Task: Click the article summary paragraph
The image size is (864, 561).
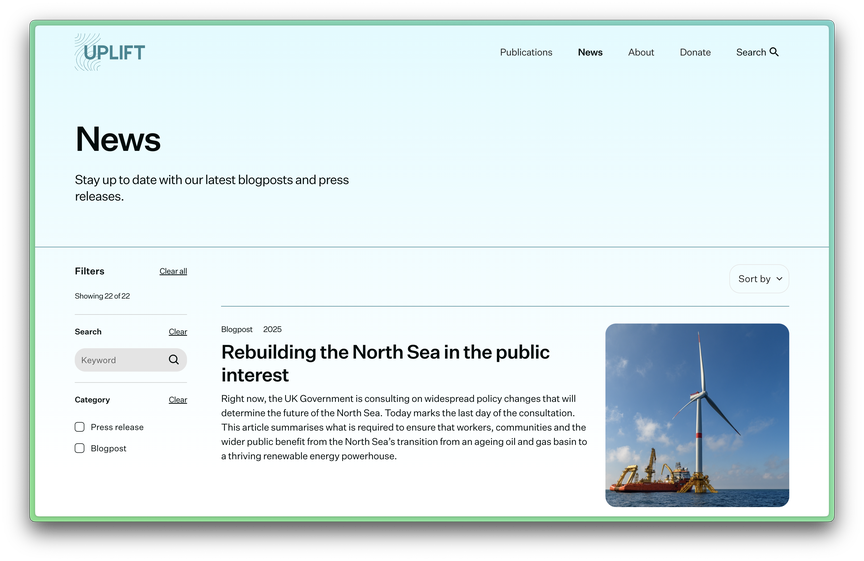Action: click(x=404, y=427)
